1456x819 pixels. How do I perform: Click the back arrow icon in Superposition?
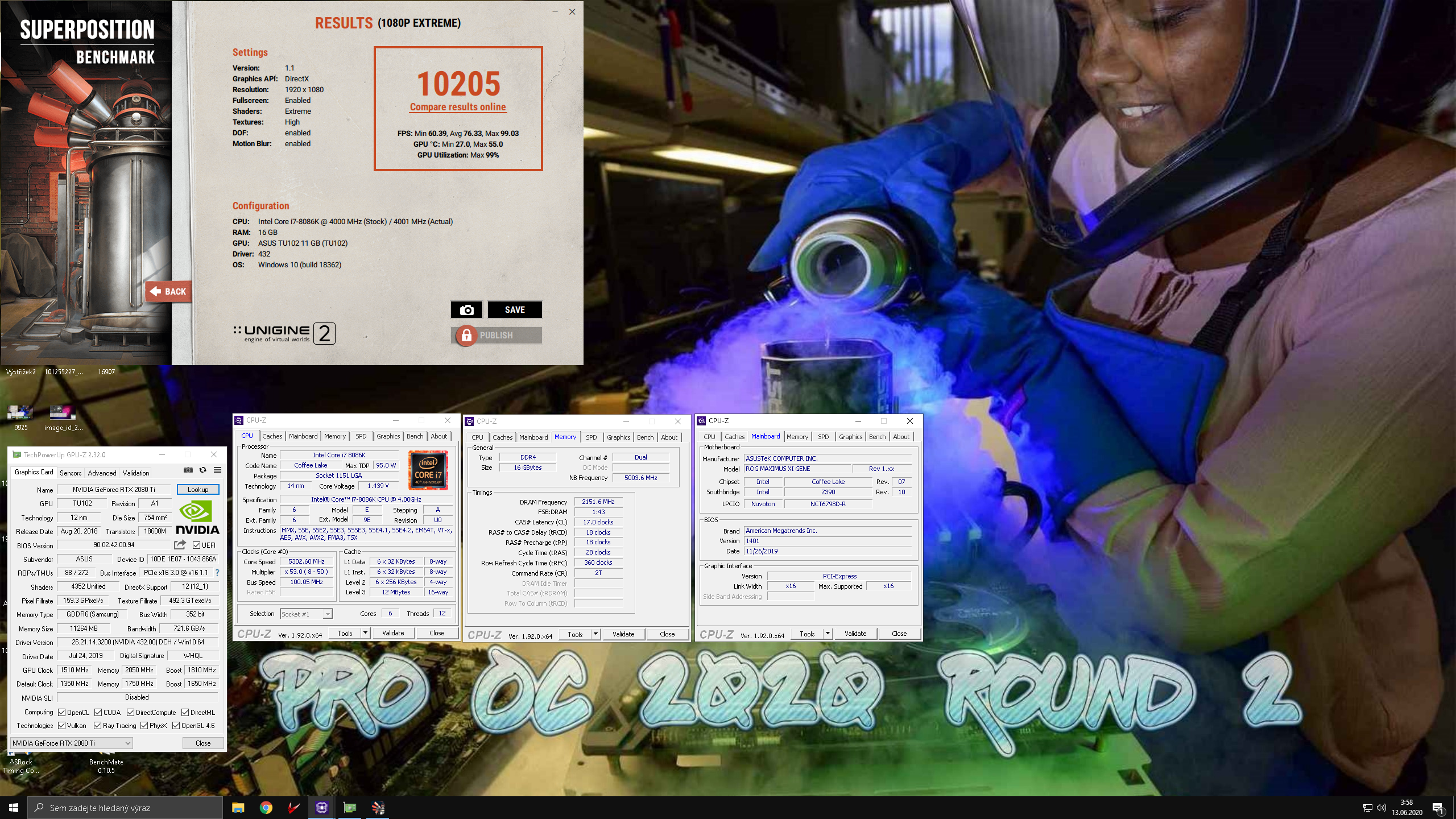[x=155, y=291]
